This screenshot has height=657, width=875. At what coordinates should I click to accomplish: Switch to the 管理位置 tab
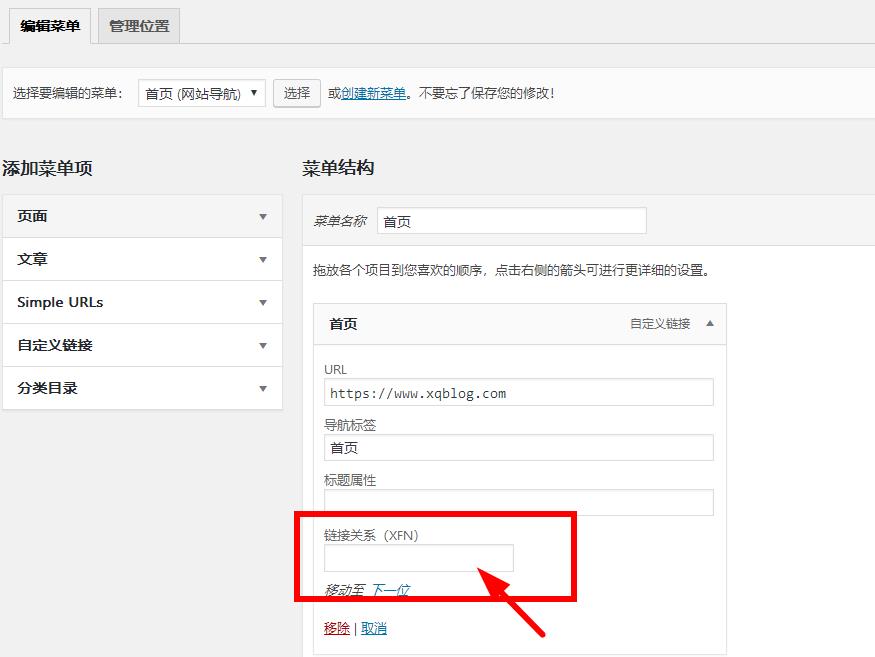[x=139, y=27]
